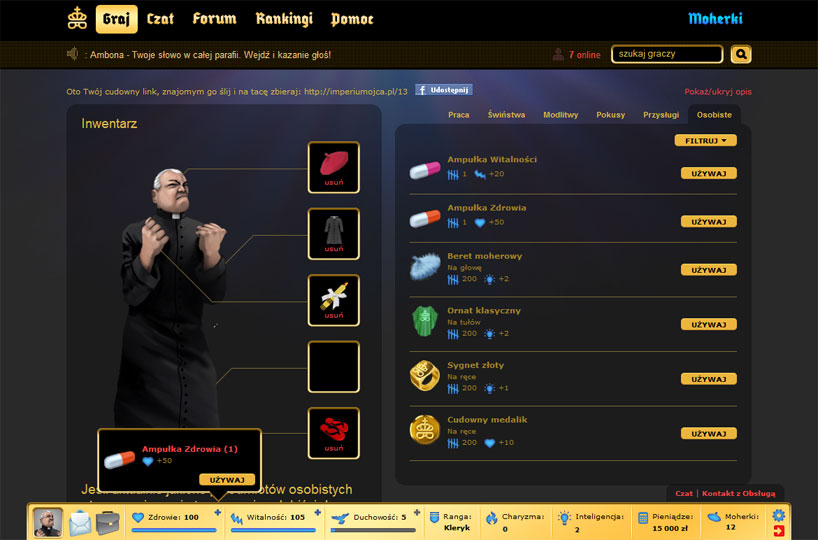Toggle description with Pokaż/ukryj opis
This screenshot has width=818, height=540.
(x=718, y=91)
